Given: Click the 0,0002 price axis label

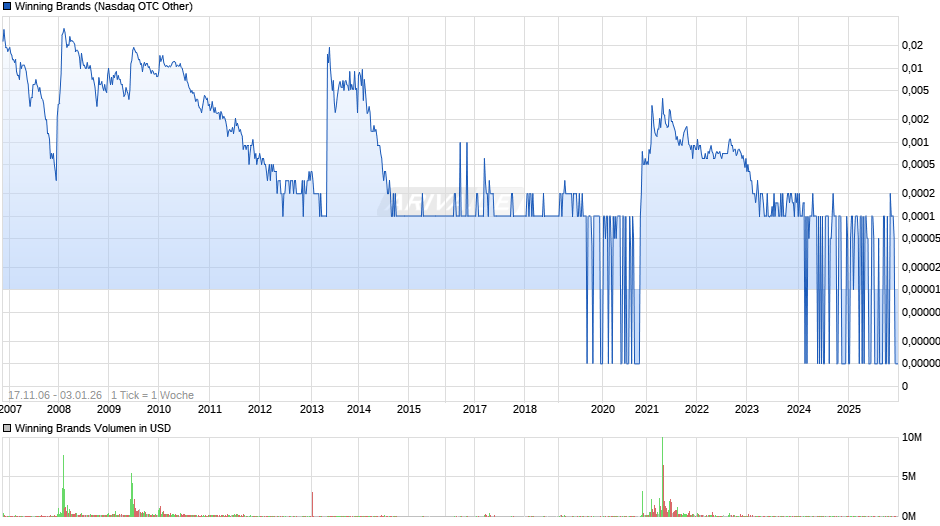Looking at the screenshot, I should (918, 193).
